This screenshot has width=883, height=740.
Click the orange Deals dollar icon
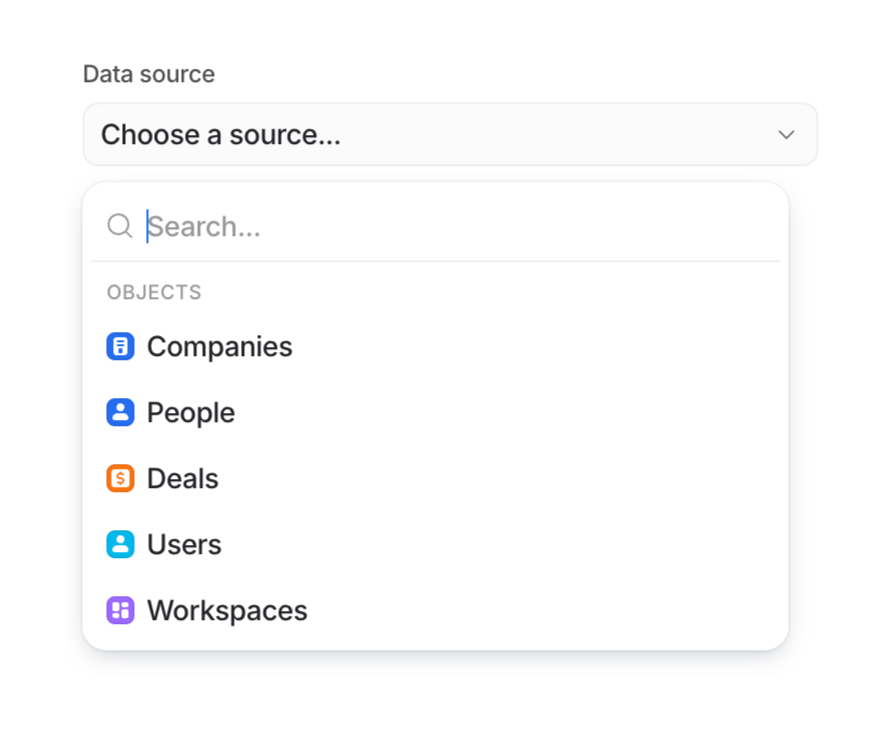click(x=119, y=478)
